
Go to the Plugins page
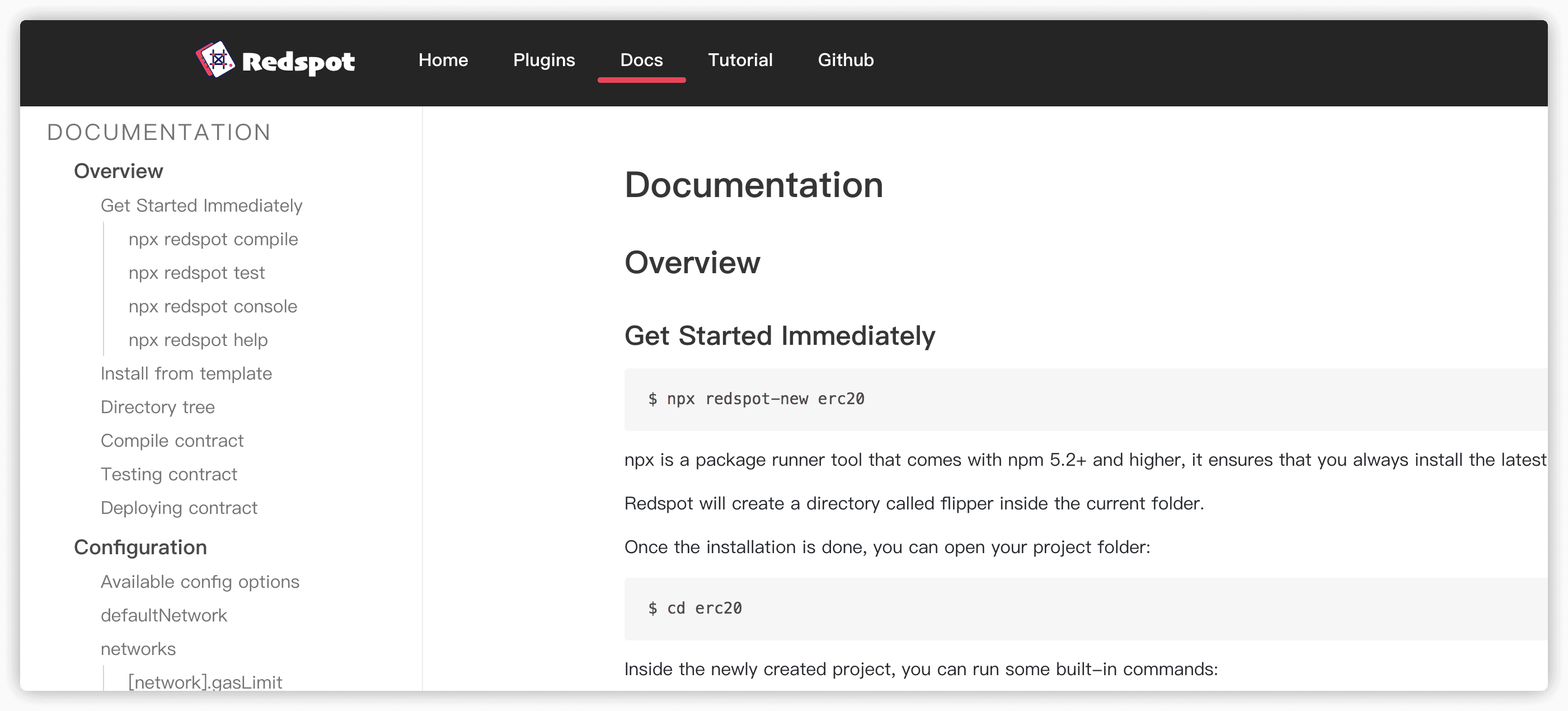click(543, 60)
